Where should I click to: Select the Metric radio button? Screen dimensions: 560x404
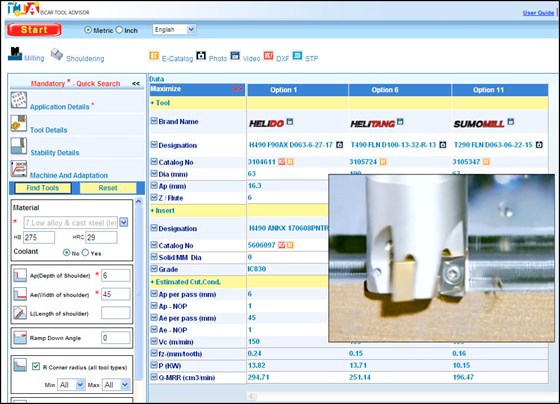88,30
